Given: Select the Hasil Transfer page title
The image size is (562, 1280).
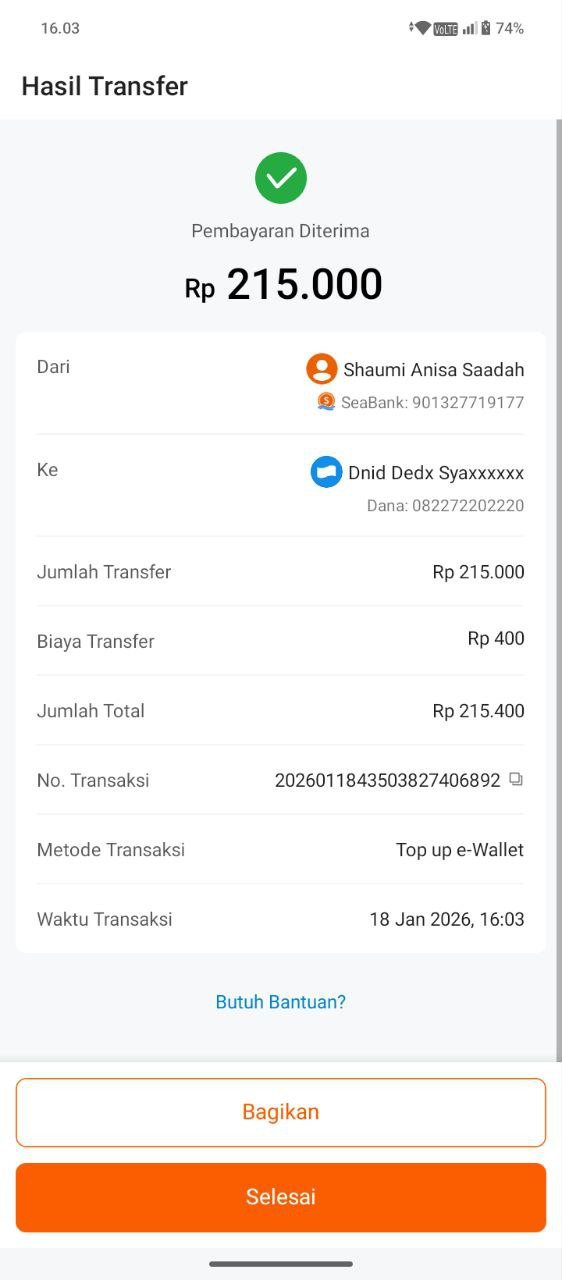Looking at the screenshot, I should click(105, 86).
